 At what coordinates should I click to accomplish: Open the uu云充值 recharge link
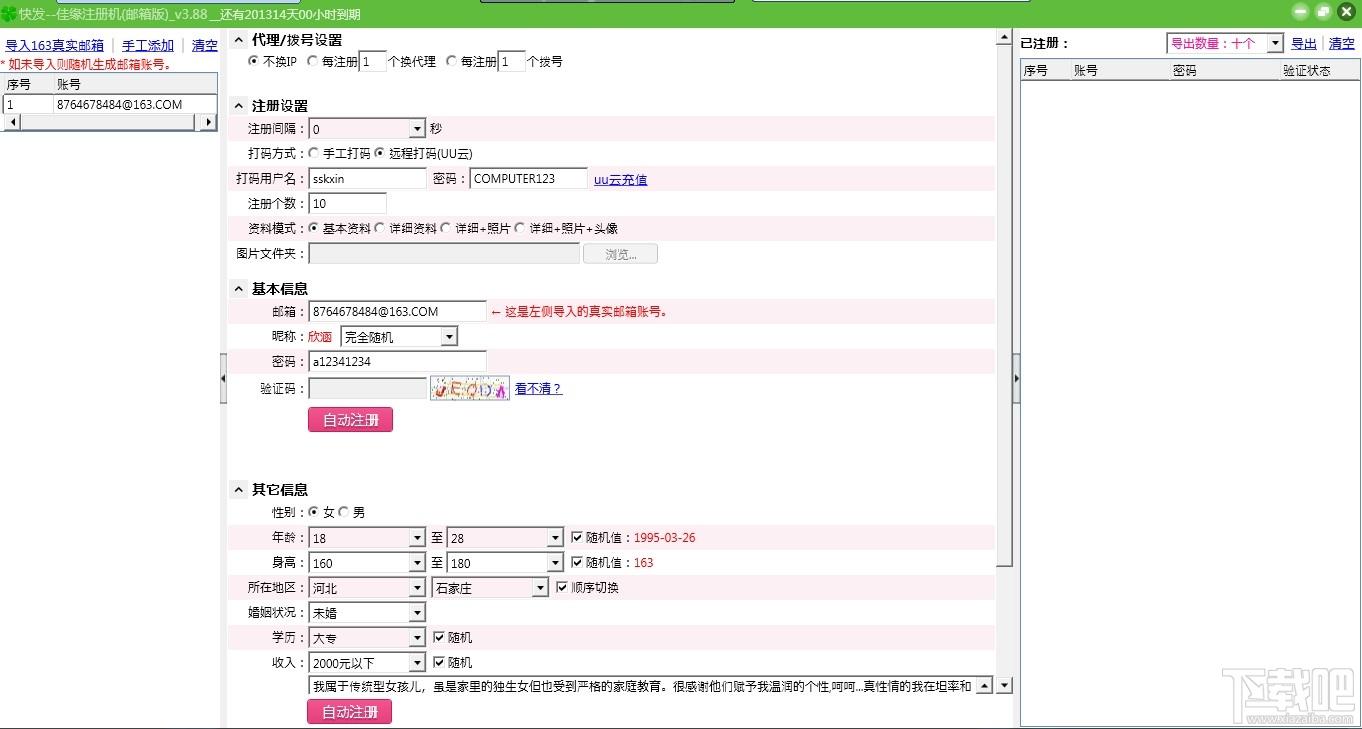click(x=620, y=179)
